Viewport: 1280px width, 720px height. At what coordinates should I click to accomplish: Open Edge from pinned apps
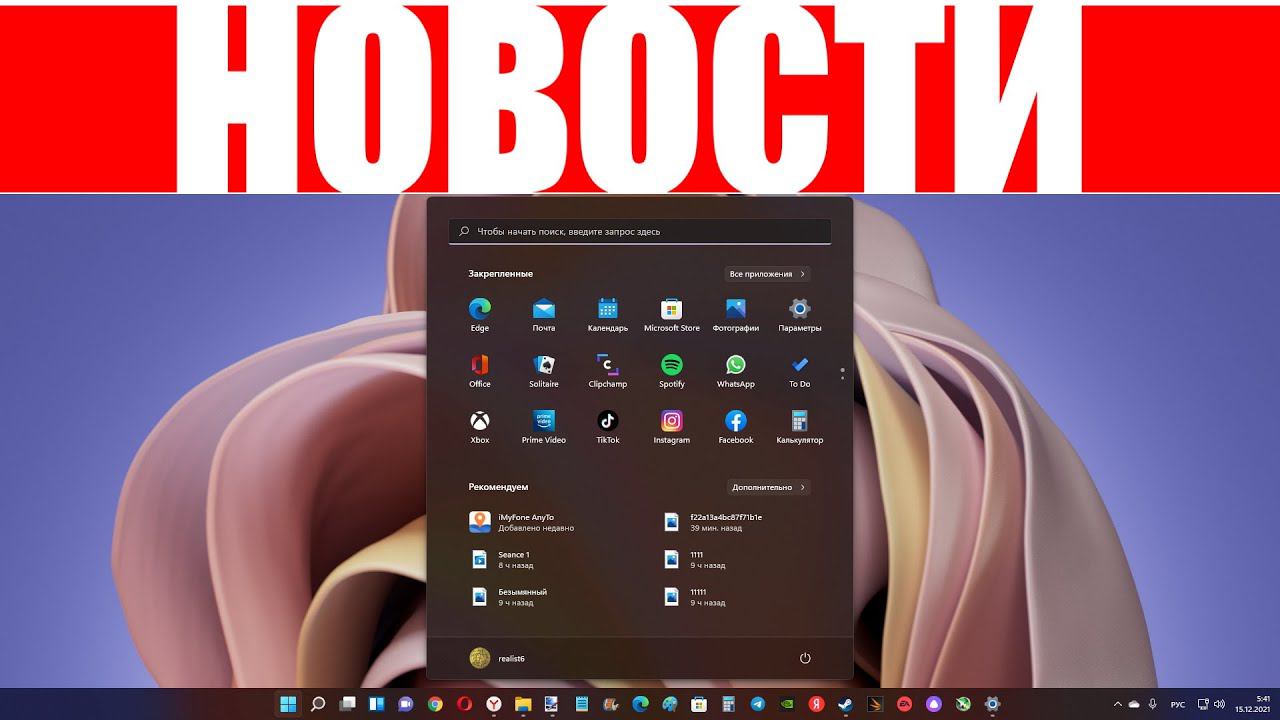point(480,314)
